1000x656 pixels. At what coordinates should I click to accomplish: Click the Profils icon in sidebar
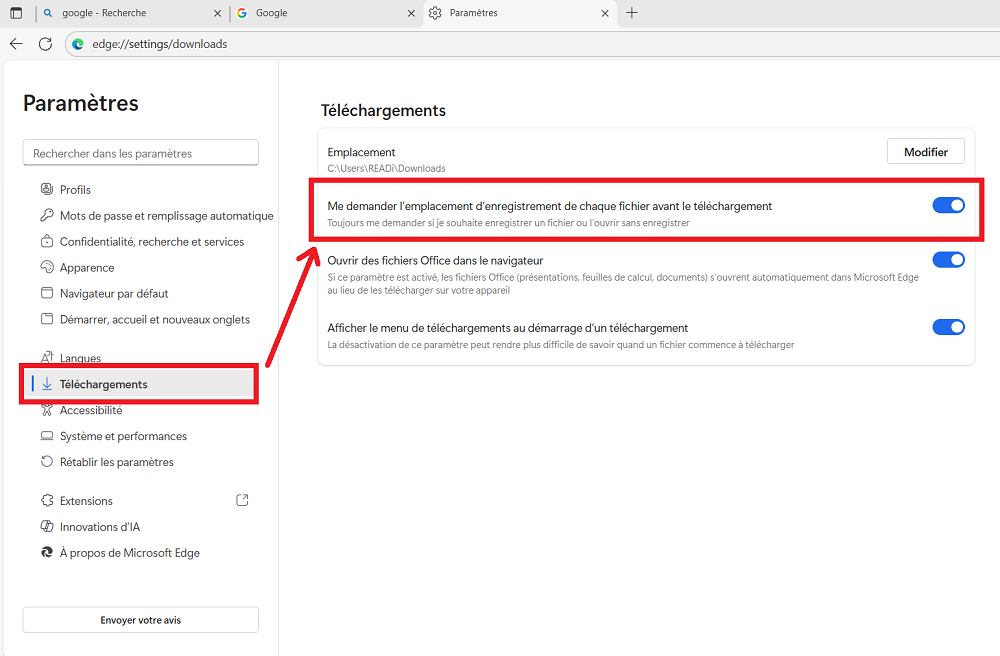[46, 189]
